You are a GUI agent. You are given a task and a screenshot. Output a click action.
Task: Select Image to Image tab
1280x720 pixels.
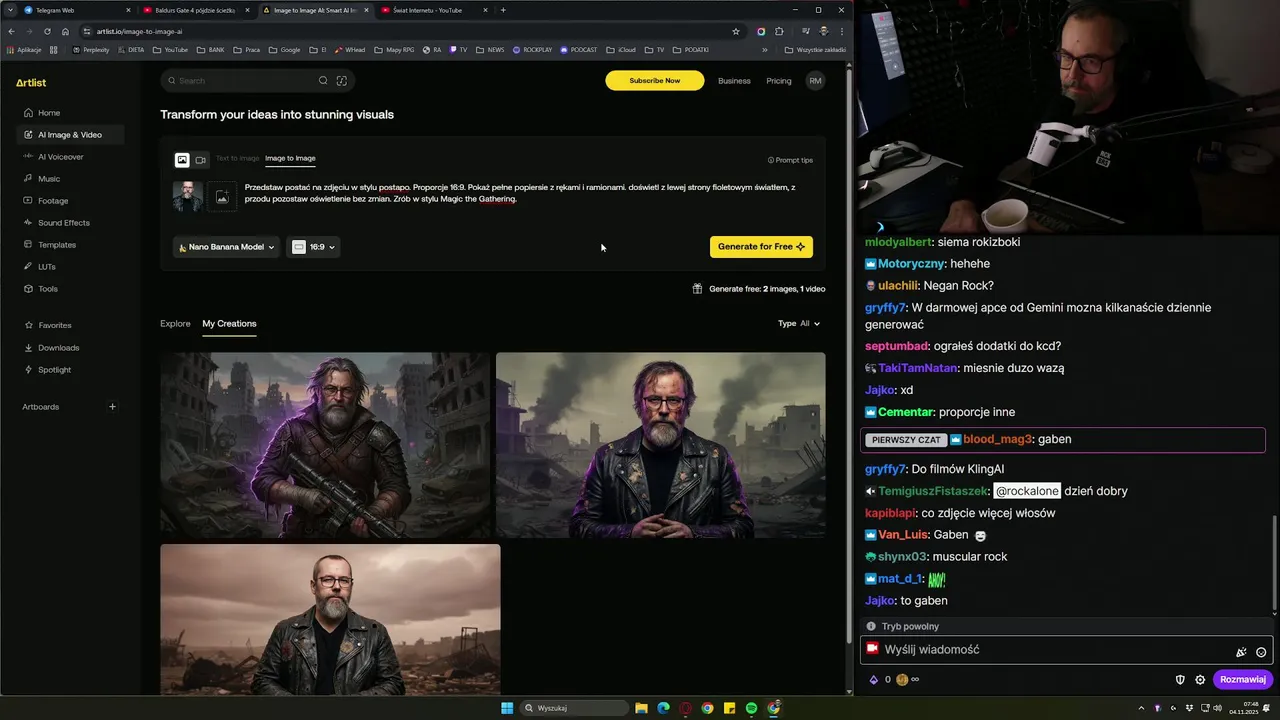click(290, 158)
